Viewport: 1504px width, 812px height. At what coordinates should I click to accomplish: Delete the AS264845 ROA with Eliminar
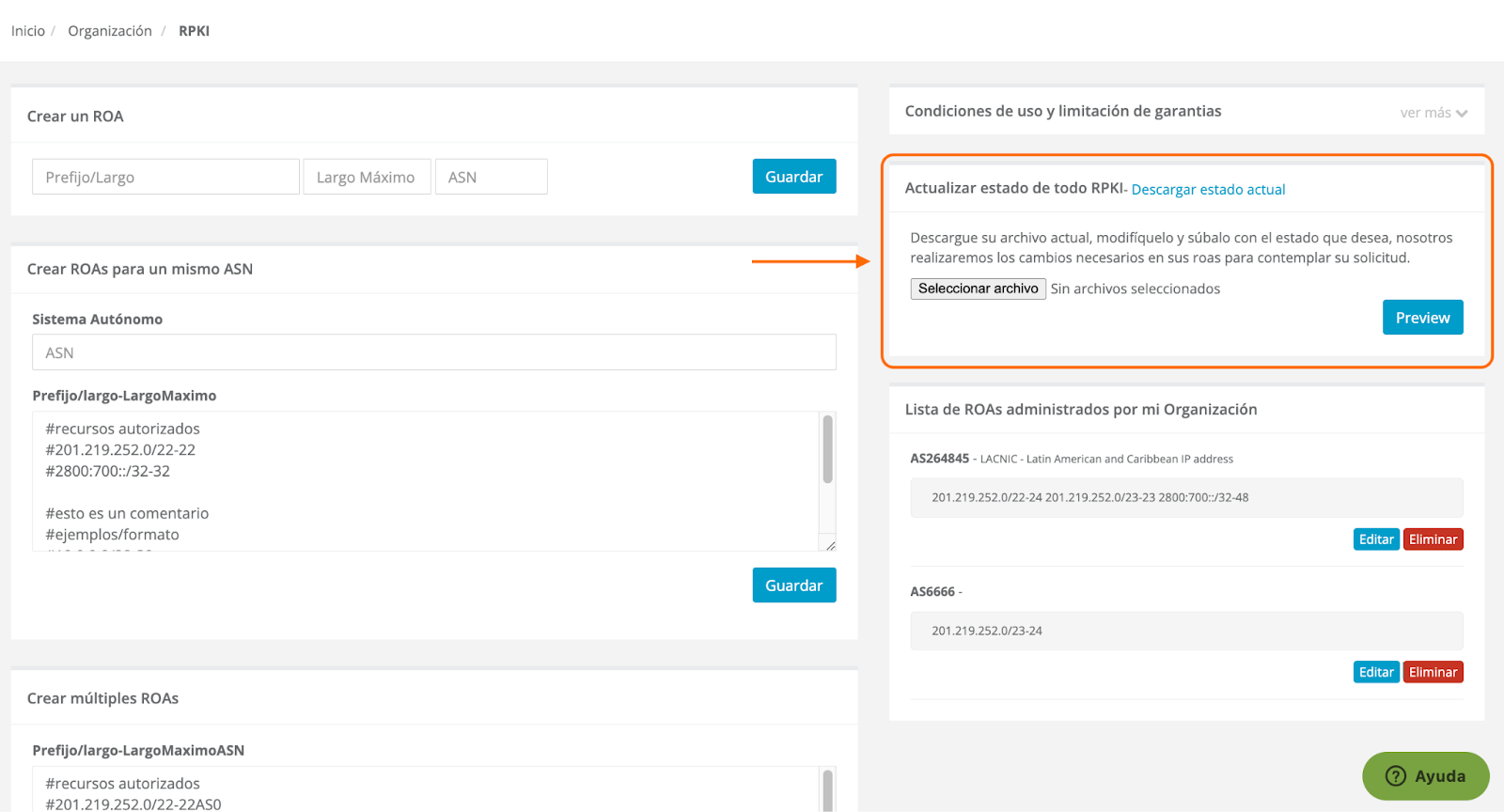coord(1433,539)
